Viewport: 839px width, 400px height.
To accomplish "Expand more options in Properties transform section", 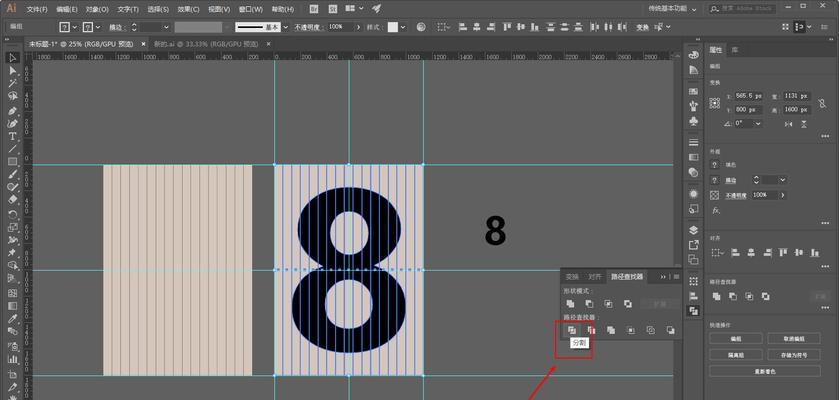I will tap(825, 136).
